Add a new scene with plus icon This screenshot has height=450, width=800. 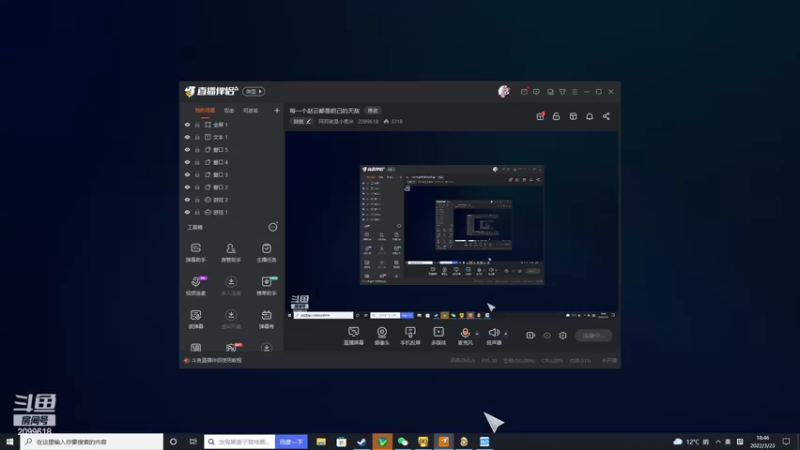click(x=277, y=110)
